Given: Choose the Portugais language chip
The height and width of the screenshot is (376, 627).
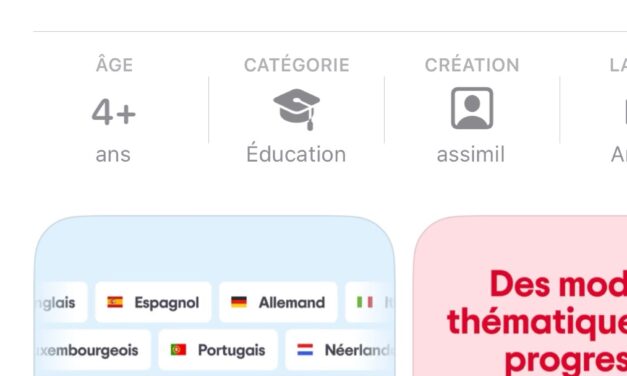Looking at the screenshot, I should point(218,350).
